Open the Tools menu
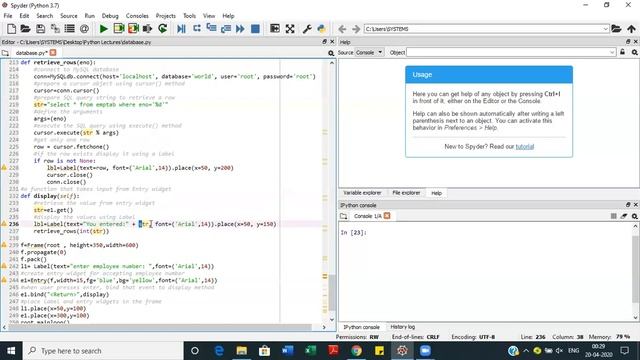 (189, 16)
